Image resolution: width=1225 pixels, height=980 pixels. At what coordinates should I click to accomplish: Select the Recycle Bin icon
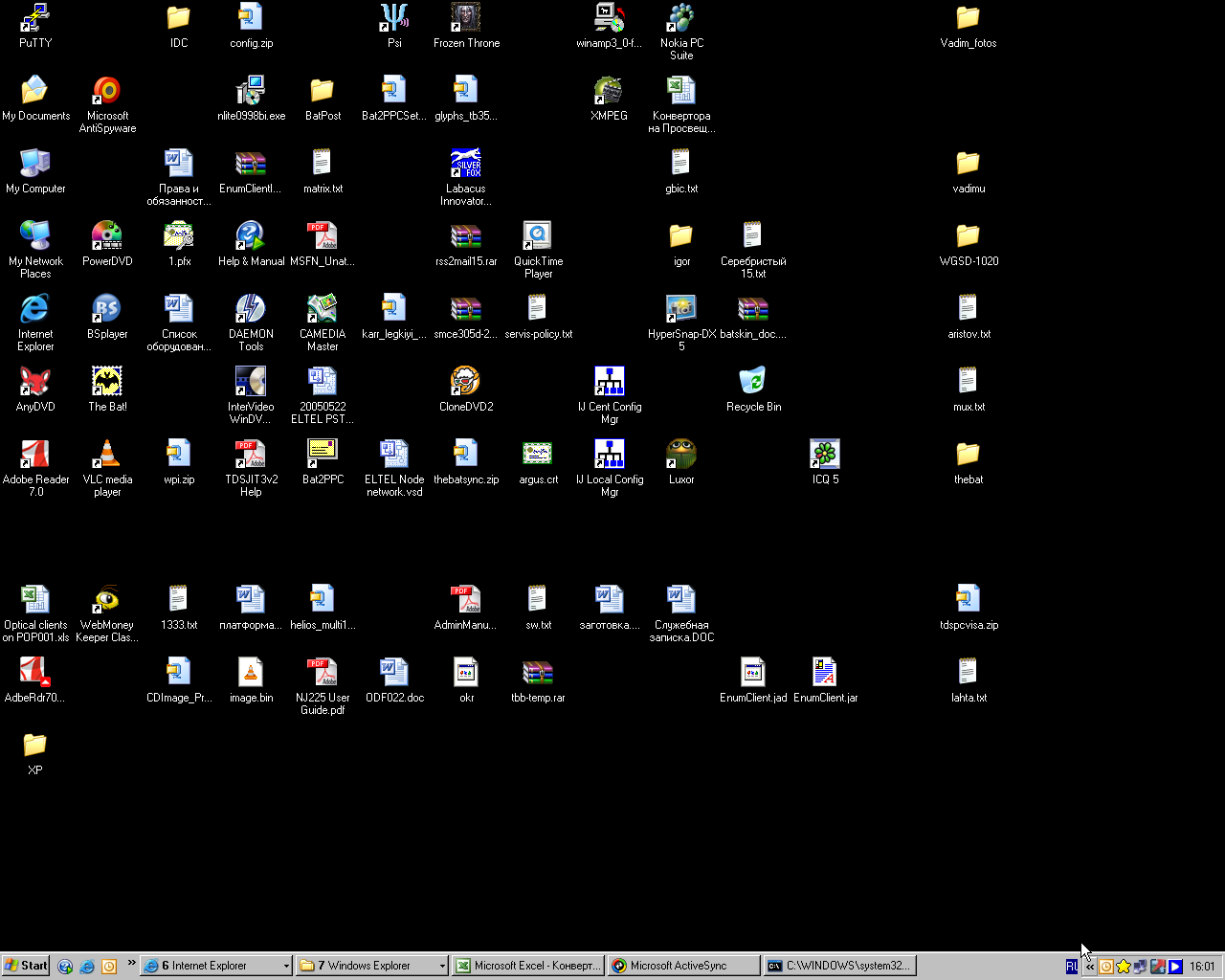[753, 382]
